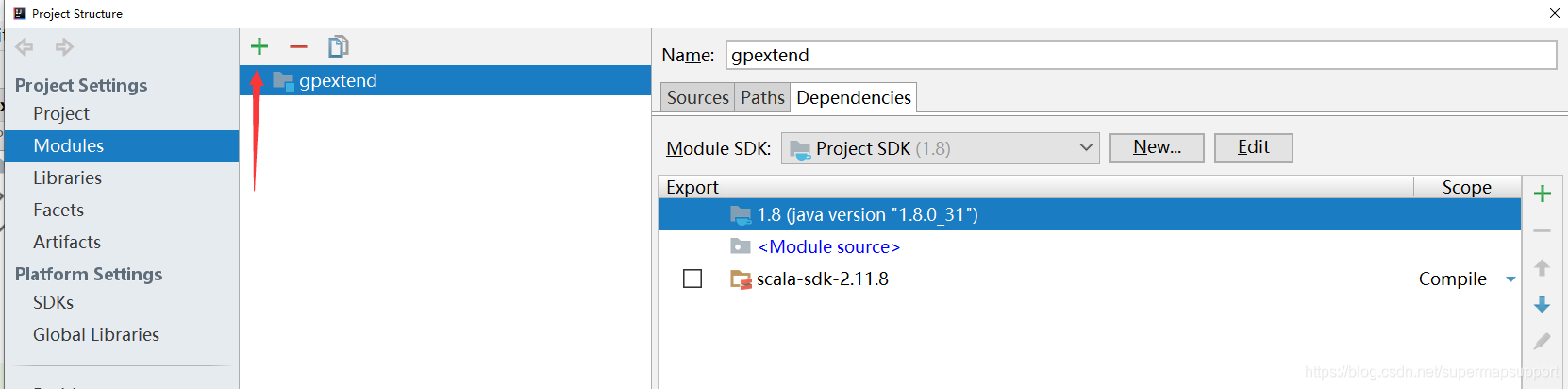Click the Scope column header
This screenshot has height=389, width=1568.
1467,187
